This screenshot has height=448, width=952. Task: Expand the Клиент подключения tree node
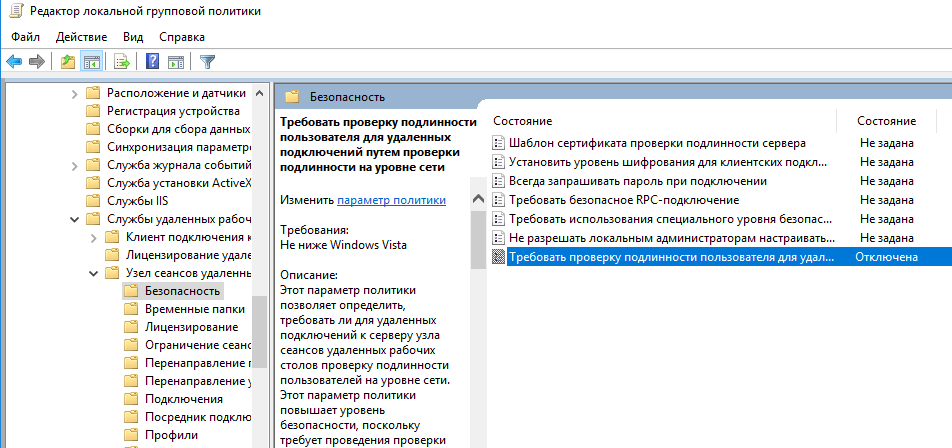click(93, 237)
